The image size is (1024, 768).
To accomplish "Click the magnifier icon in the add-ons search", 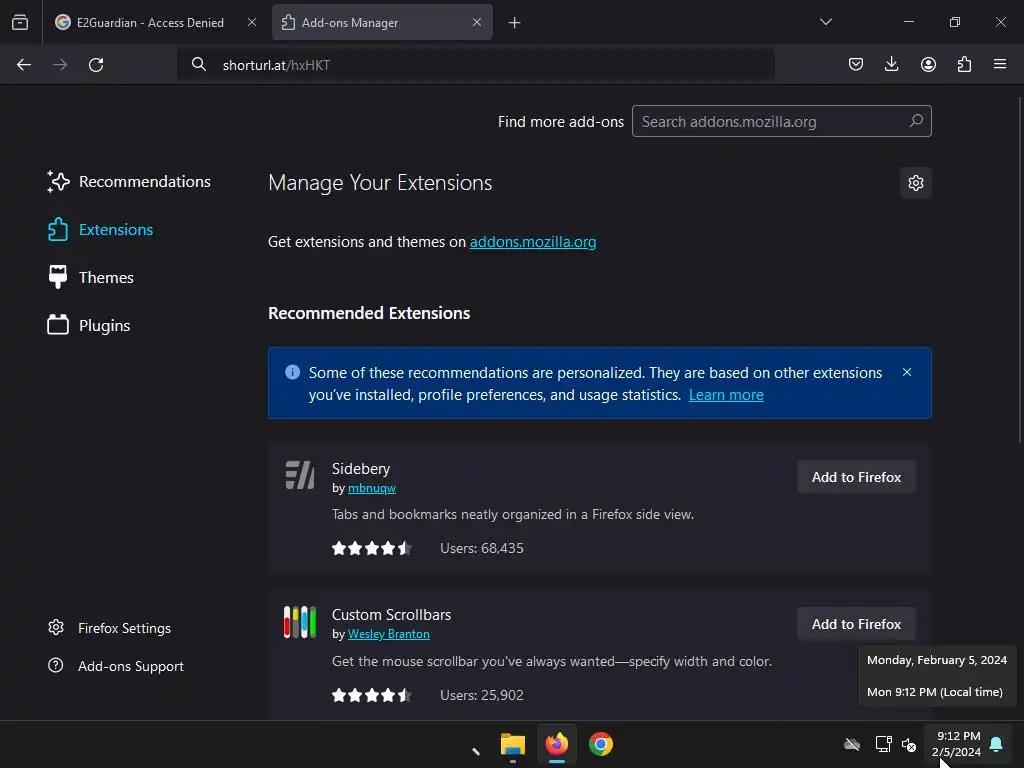I will pyautogui.click(x=916, y=121).
